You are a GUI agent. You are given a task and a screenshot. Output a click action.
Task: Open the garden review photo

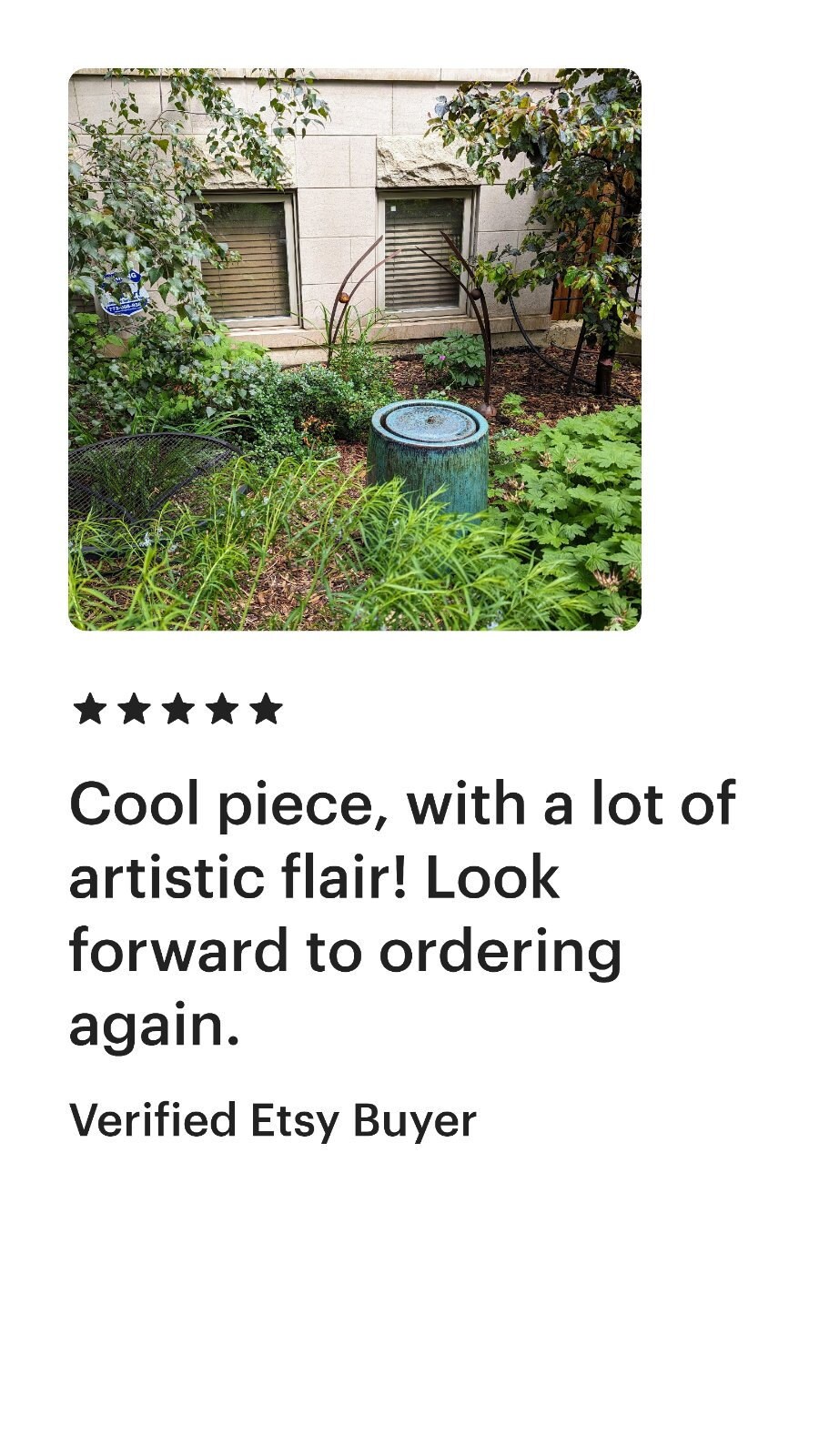coord(355,349)
